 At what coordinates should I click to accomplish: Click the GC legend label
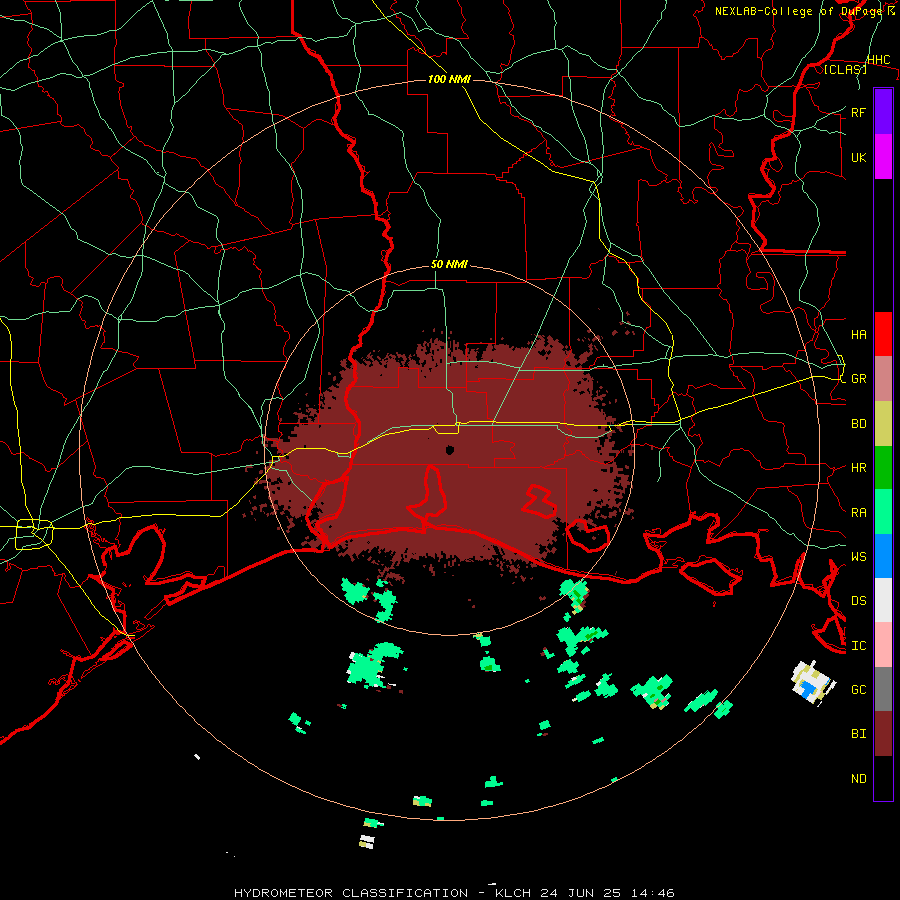tap(858, 690)
